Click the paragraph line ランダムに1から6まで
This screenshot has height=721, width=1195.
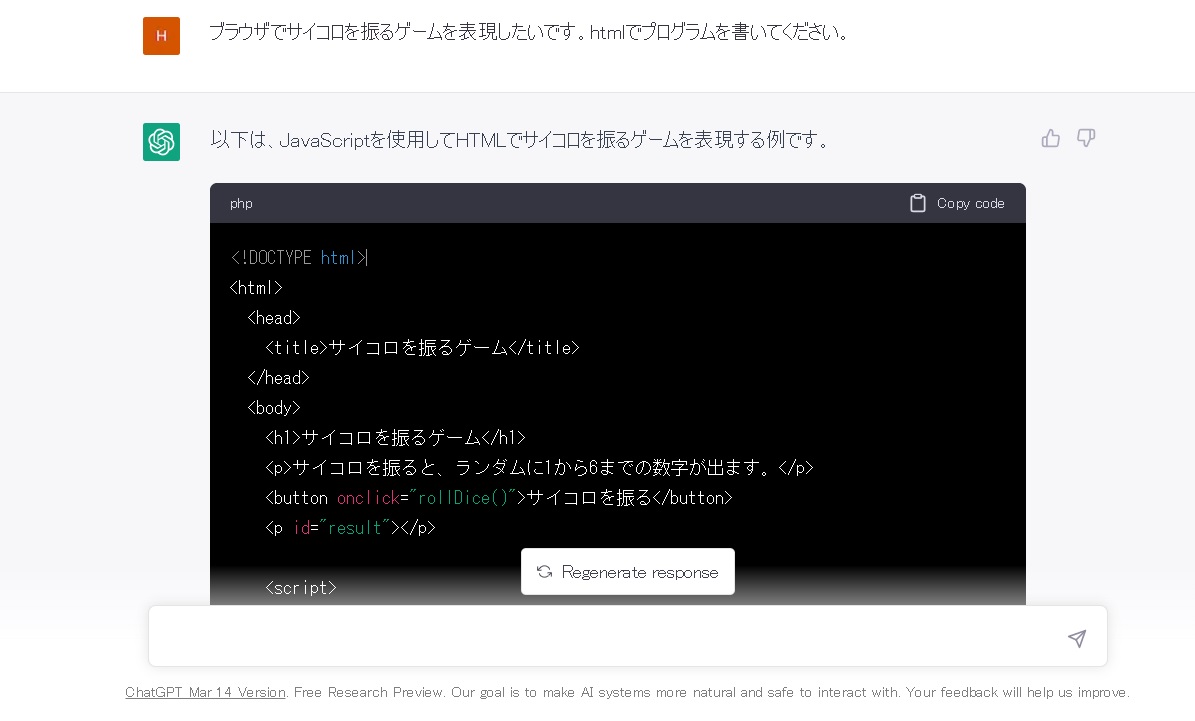[539, 467]
